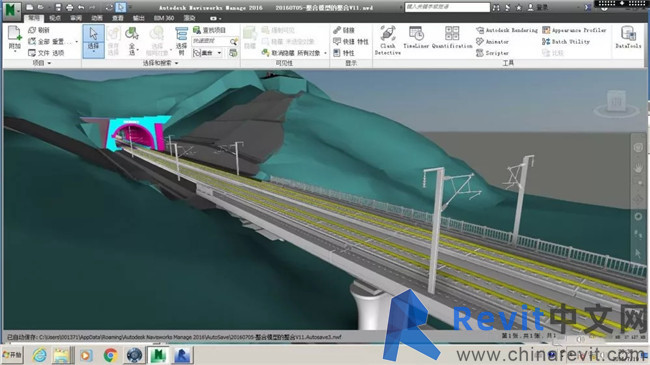Click the Redo arrow in quick access toolbar
The width and height of the screenshot is (650, 365).
pos(92,7)
